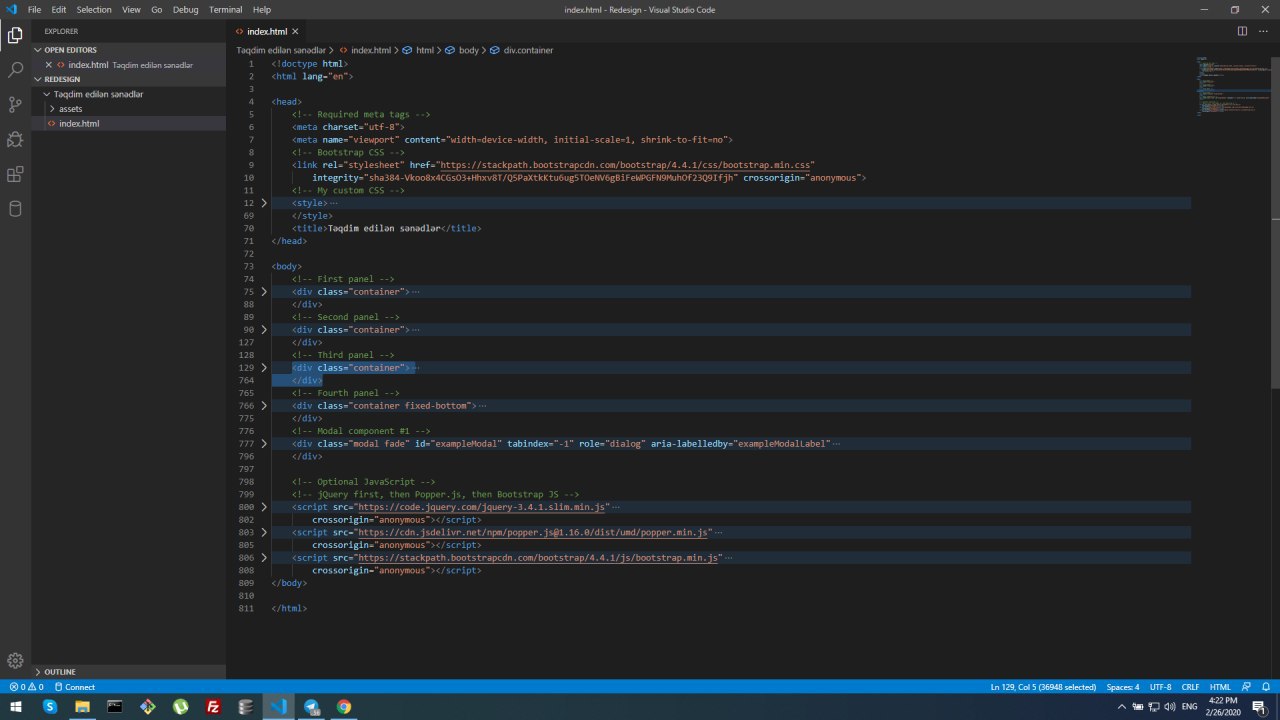The width and height of the screenshot is (1280, 720).
Task: Open the notifications bell in status bar
Action: 1266,687
